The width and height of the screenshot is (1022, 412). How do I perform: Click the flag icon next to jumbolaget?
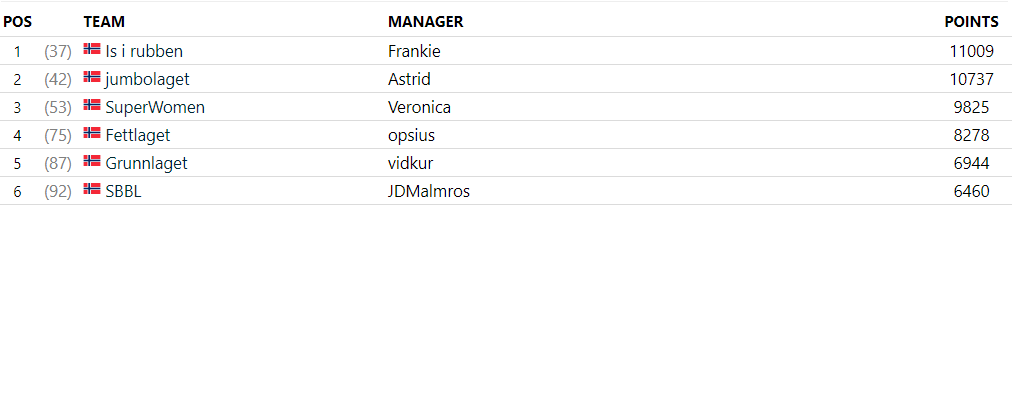click(x=92, y=77)
